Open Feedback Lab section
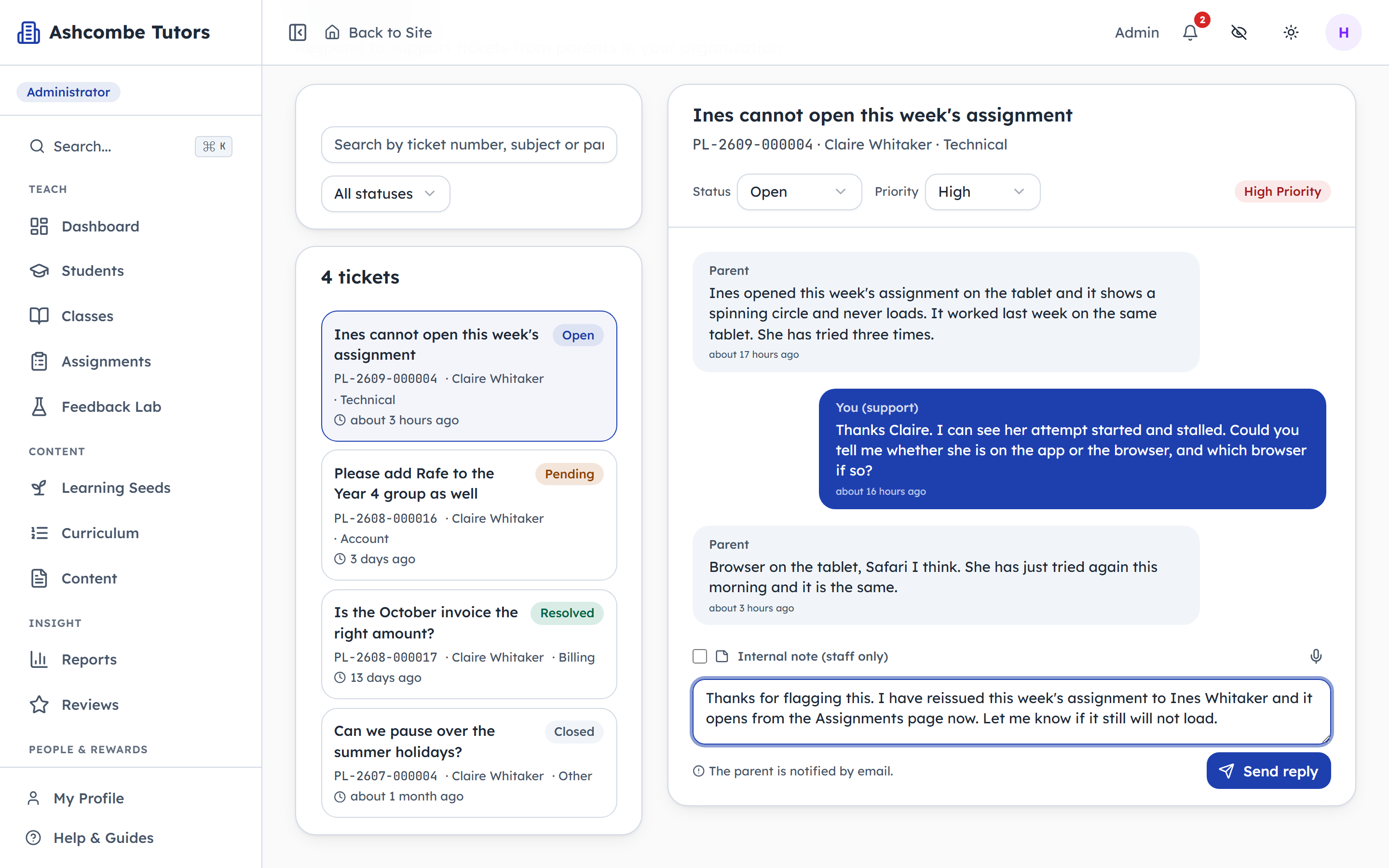Viewport: 1389px width, 868px height. (x=131, y=407)
